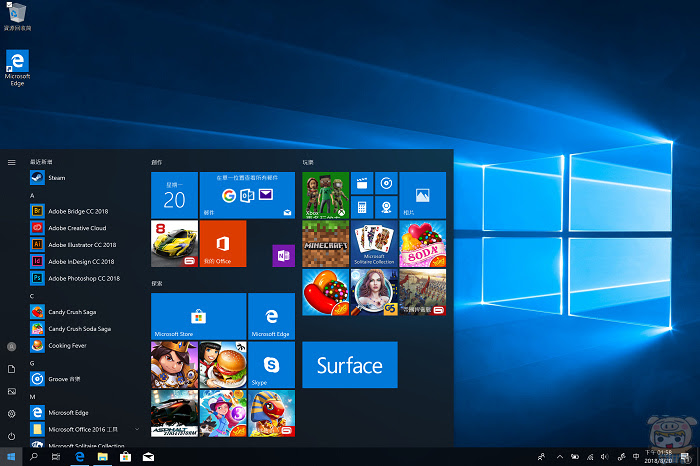This screenshot has width=700, height=466.
Task: Open the Skype tile
Action: (x=271, y=365)
